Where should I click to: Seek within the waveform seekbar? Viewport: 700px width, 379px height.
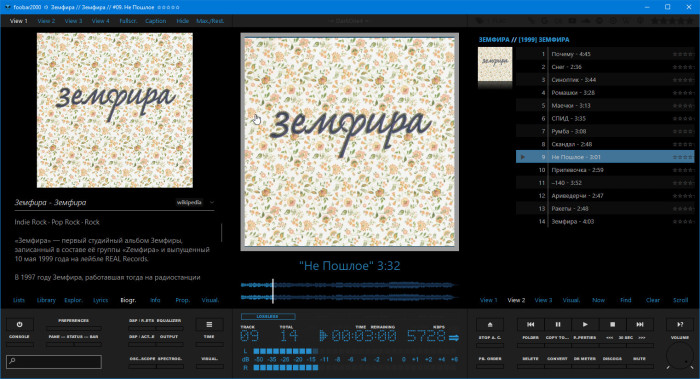click(x=349, y=291)
